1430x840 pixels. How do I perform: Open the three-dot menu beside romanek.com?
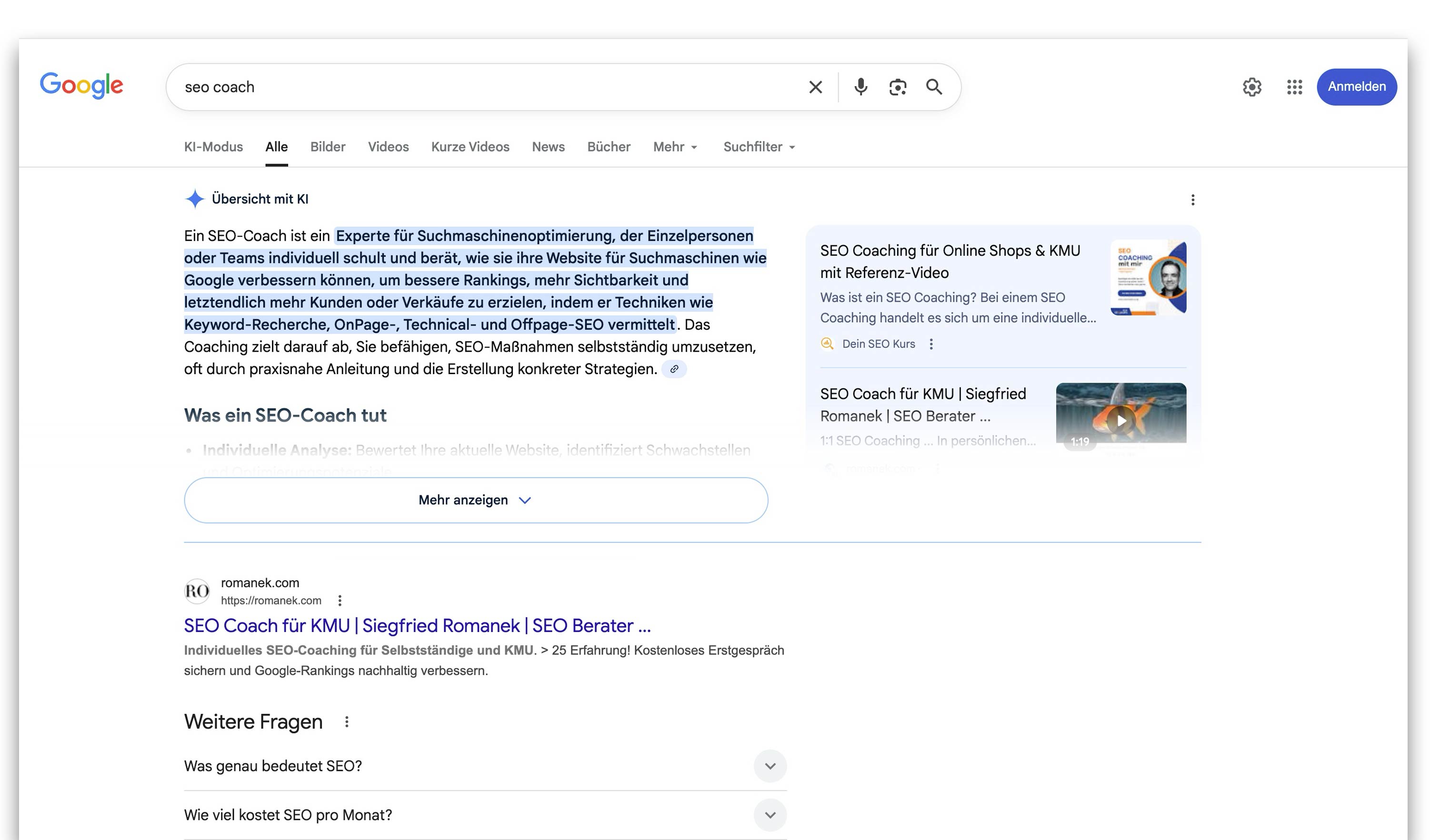[x=340, y=600]
